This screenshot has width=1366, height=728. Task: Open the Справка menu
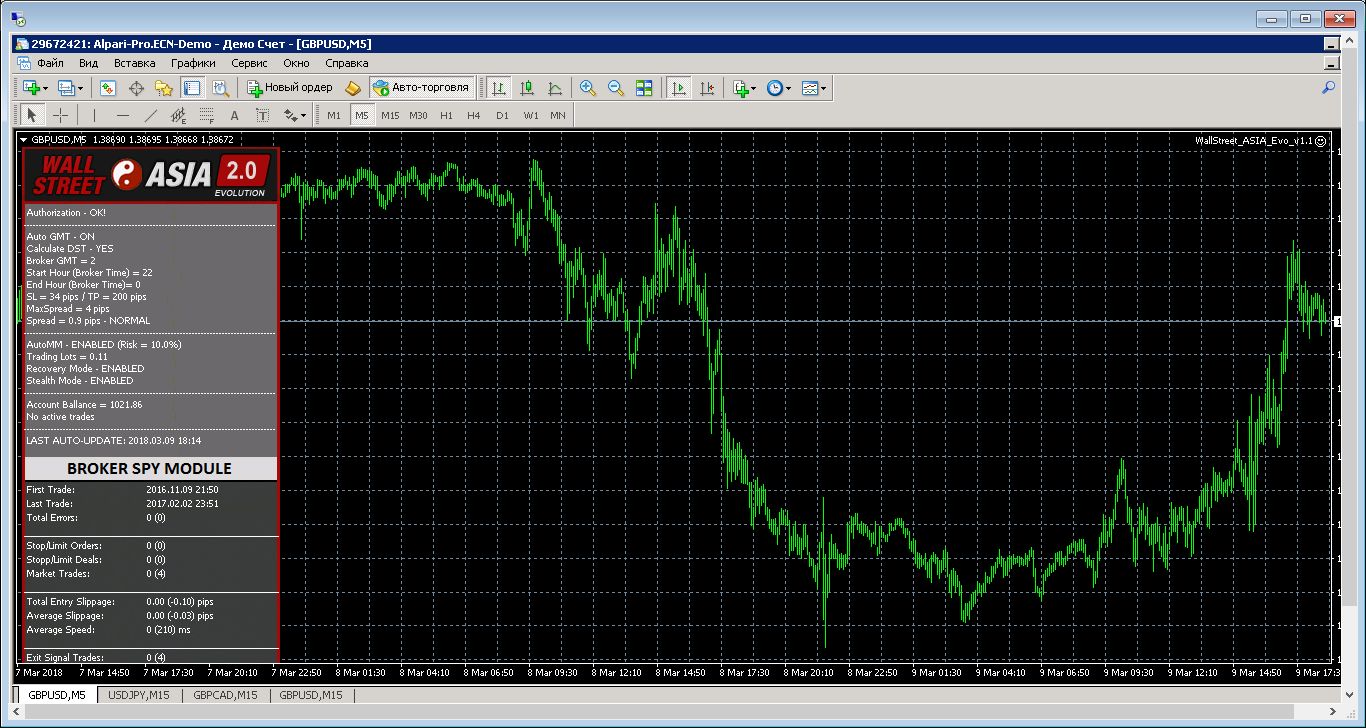click(347, 62)
